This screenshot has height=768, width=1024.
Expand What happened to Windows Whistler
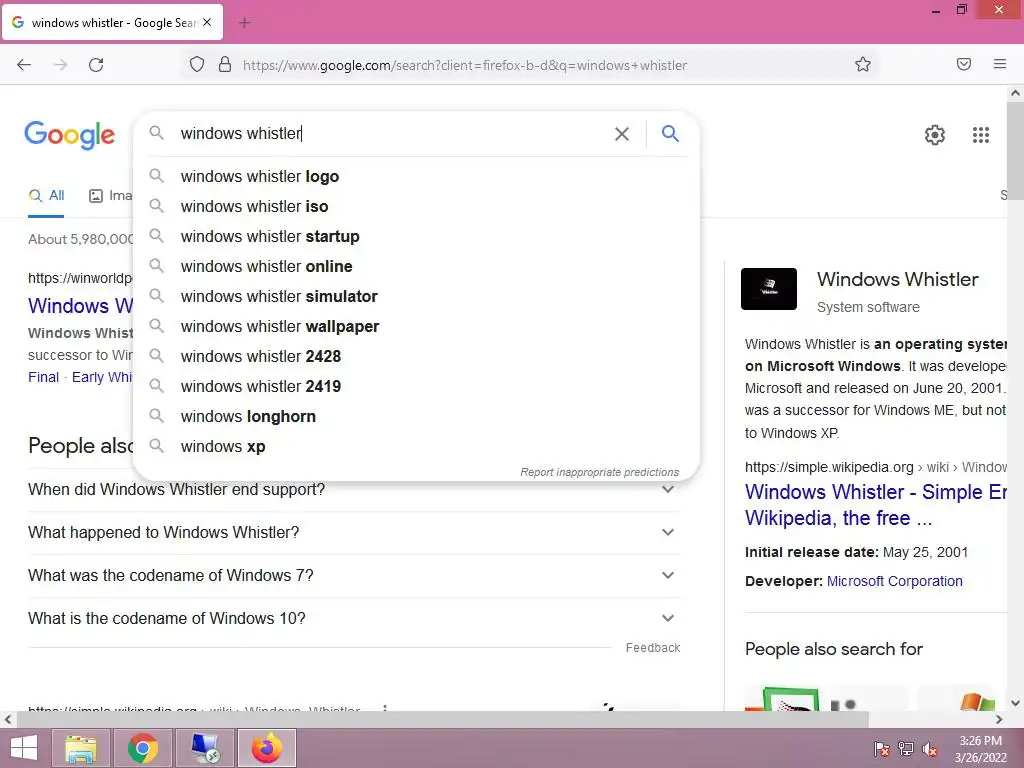tap(354, 533)
